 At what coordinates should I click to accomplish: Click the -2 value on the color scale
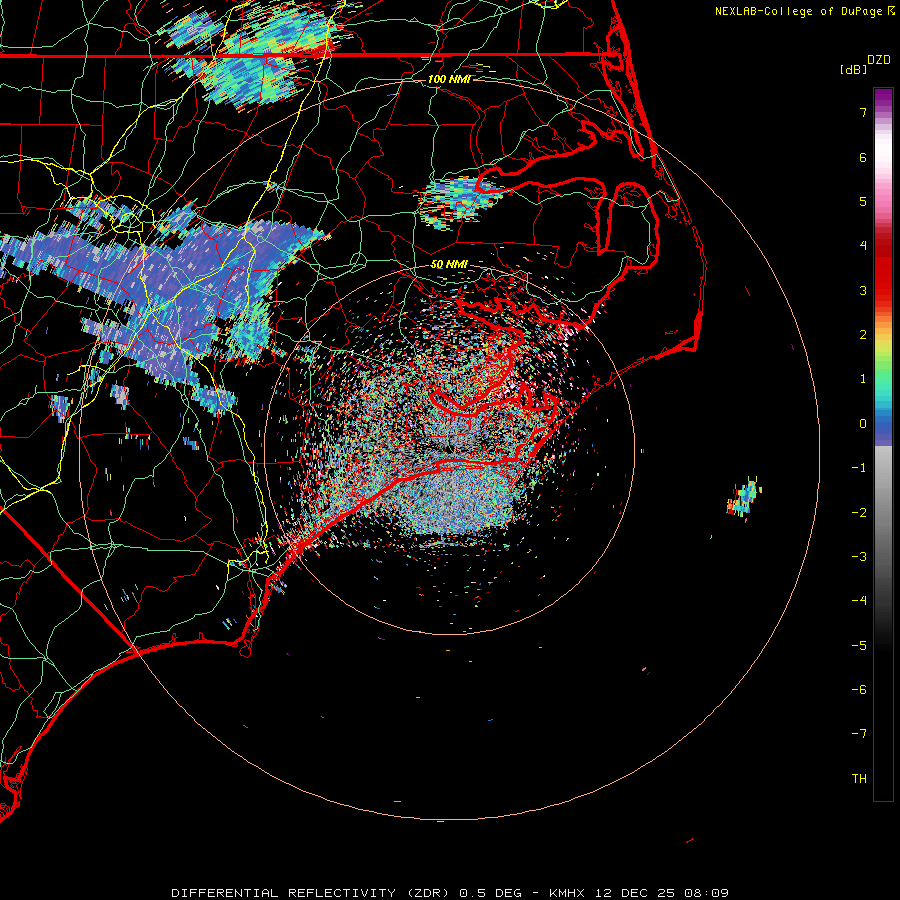pyautogui.click(x=859, y=513)
